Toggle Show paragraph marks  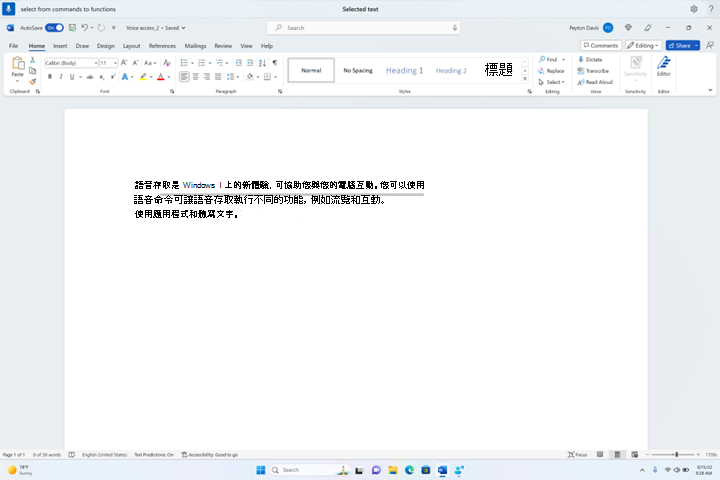[x=275, y=63]
